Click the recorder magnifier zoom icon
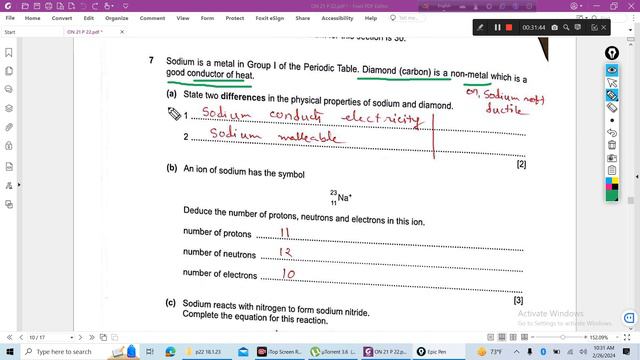The image size is (640, 360). coord(566,27)
